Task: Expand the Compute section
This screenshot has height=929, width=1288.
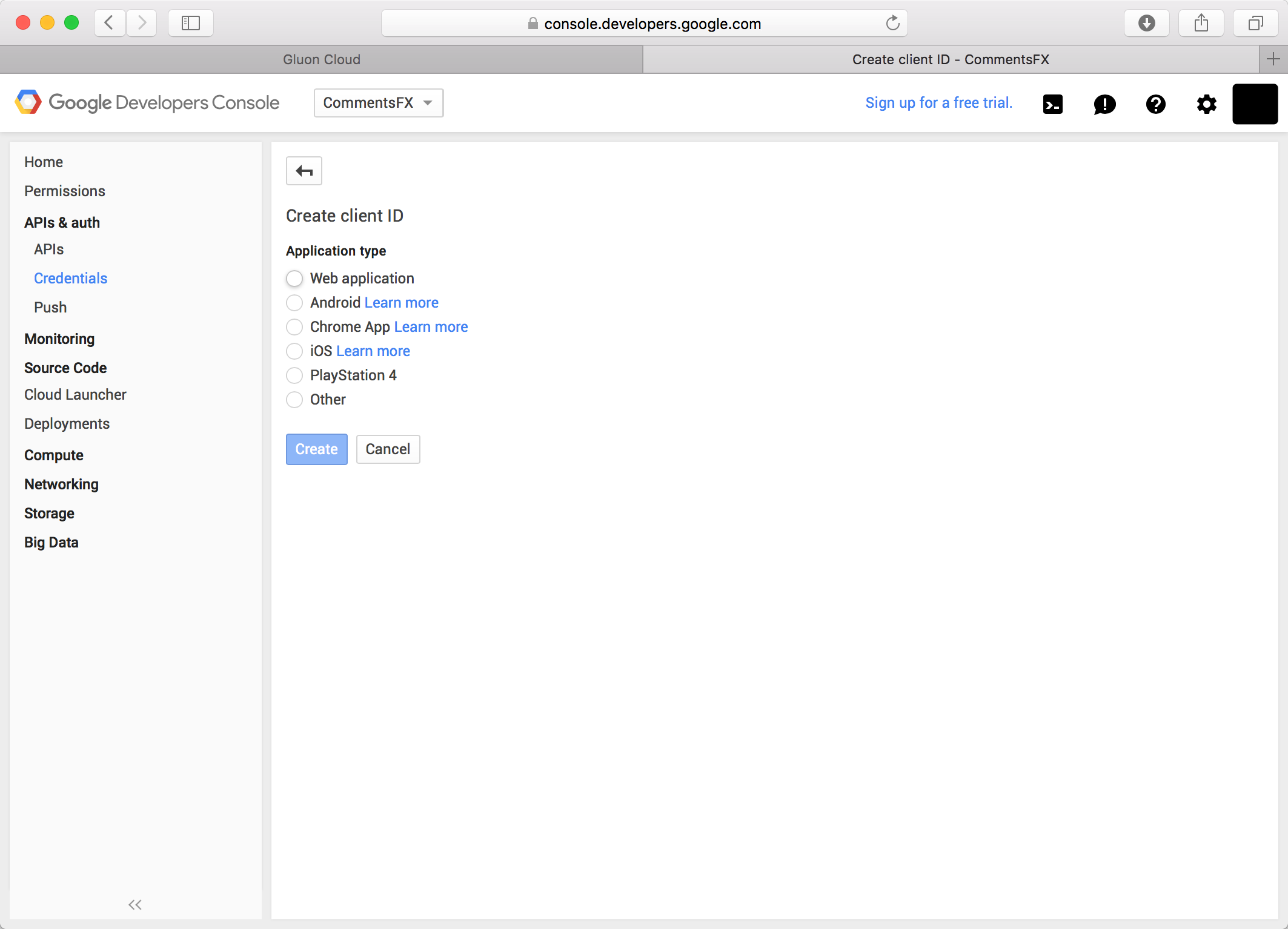Action: coord(54,455)
